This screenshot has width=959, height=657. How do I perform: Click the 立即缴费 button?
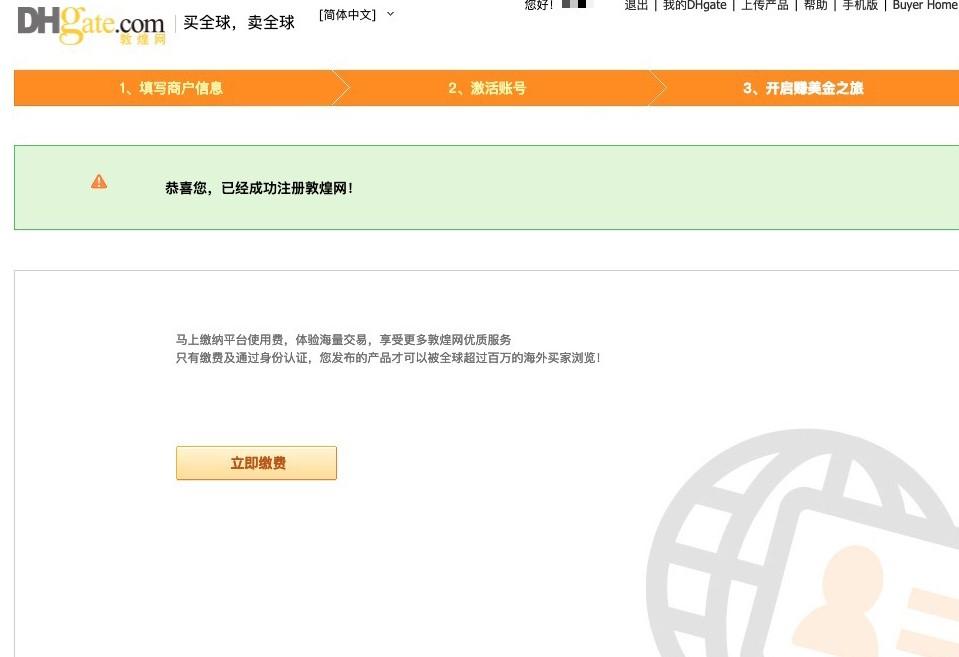coord(256,462)
